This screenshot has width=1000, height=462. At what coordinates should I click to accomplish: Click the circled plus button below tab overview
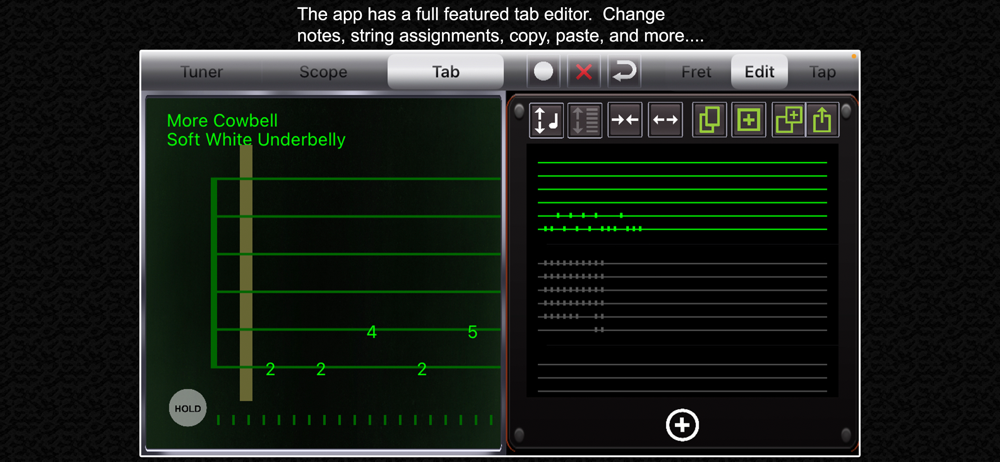click(682, 425)
